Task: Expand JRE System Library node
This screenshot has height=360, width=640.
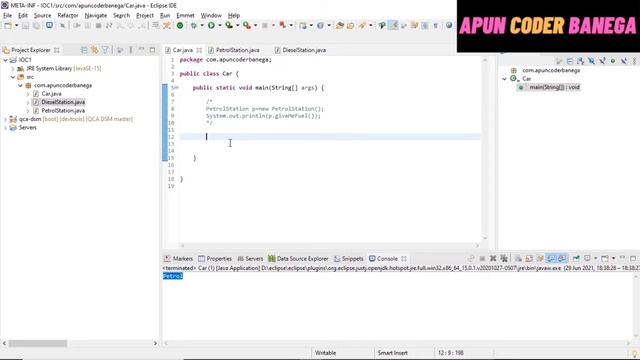Action: pyautogui.click(x=13, y=69)
